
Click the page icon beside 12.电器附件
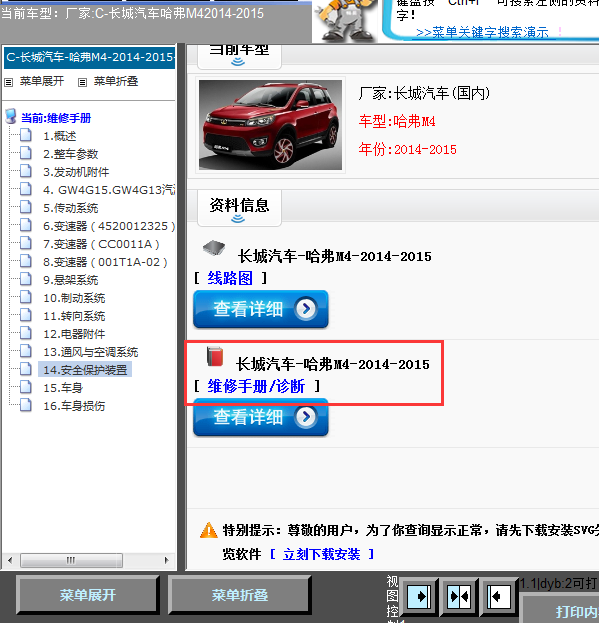coord(26,333)
